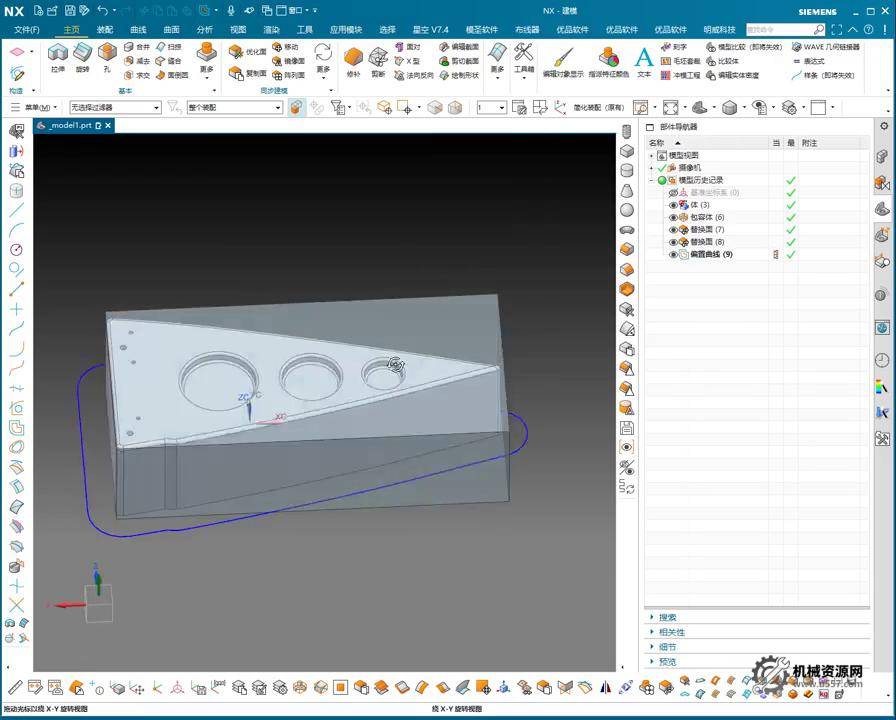Open the 菜单(M) button

point(37,107)
